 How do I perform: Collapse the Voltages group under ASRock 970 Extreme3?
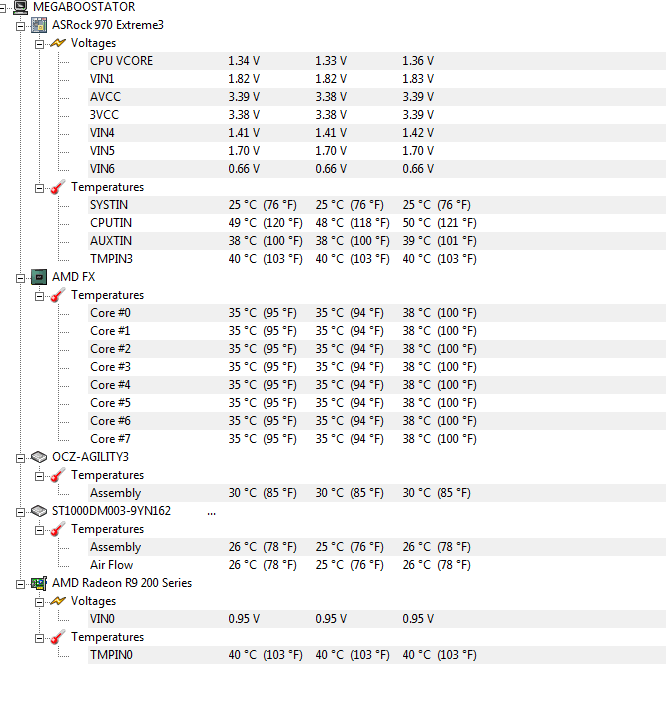[40, 45]
